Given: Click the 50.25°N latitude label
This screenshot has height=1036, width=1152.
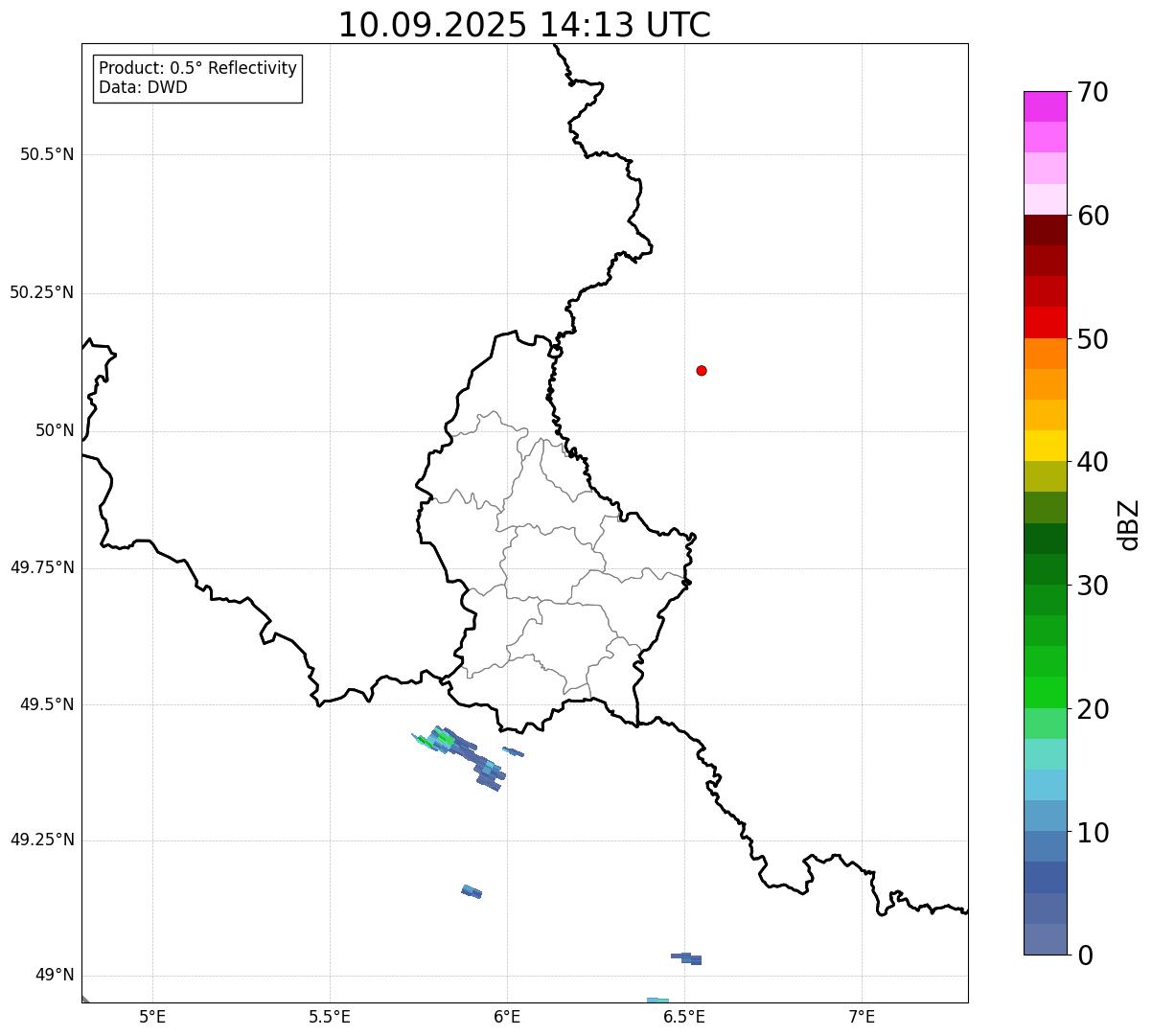Looking at the screenshot, I should (42, 292).
